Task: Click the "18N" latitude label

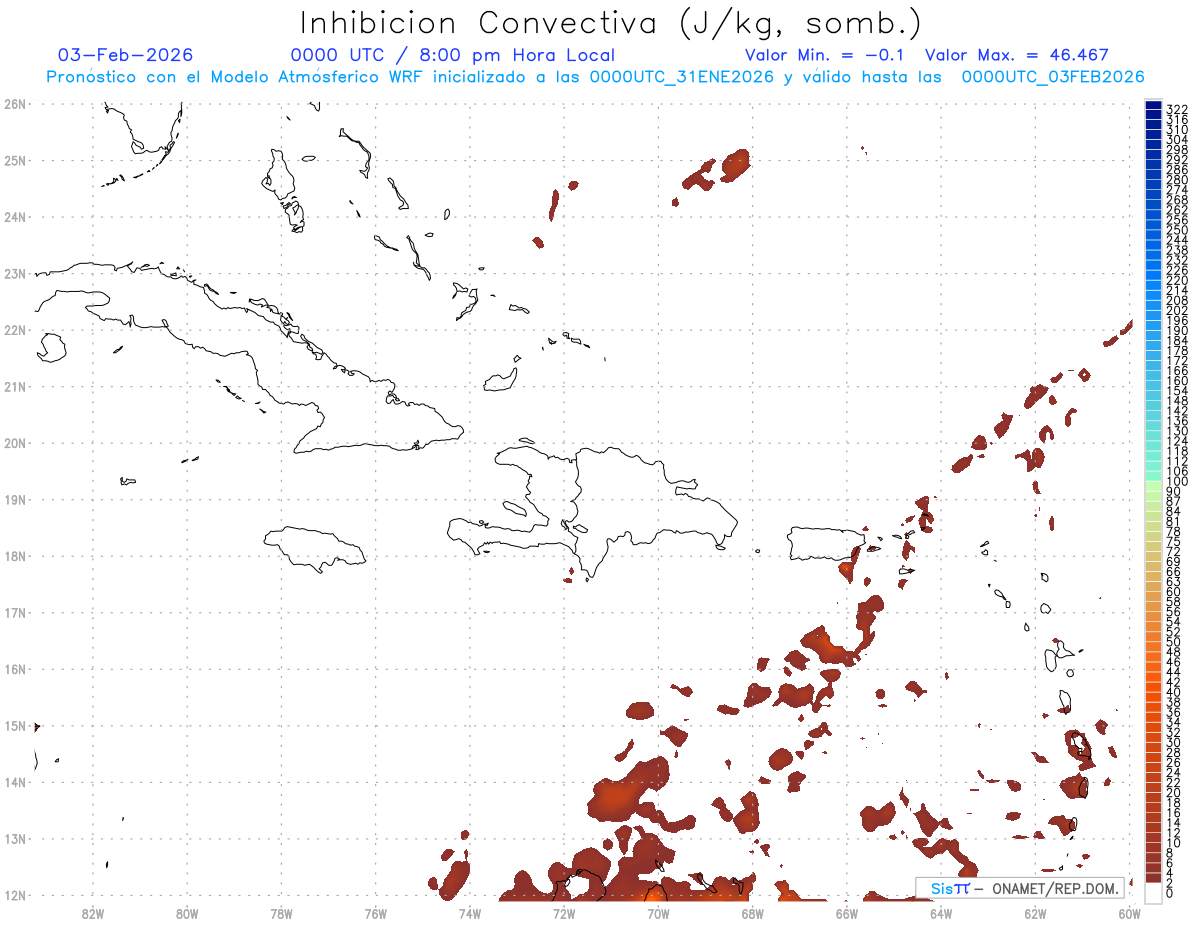Action: click(15, 556)
